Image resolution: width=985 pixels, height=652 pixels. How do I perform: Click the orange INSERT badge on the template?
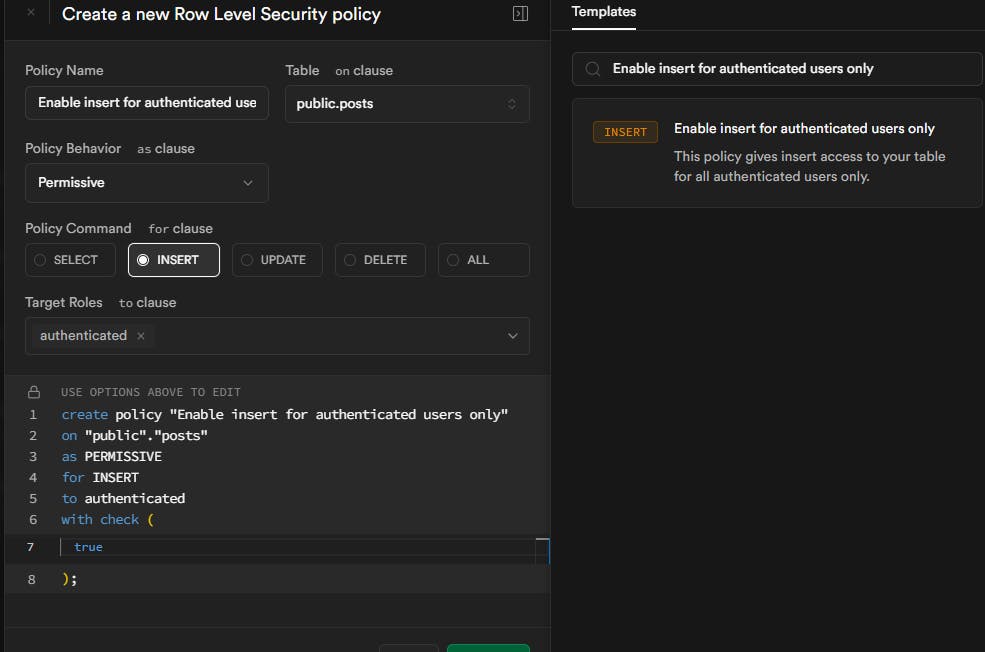[625, 132]
